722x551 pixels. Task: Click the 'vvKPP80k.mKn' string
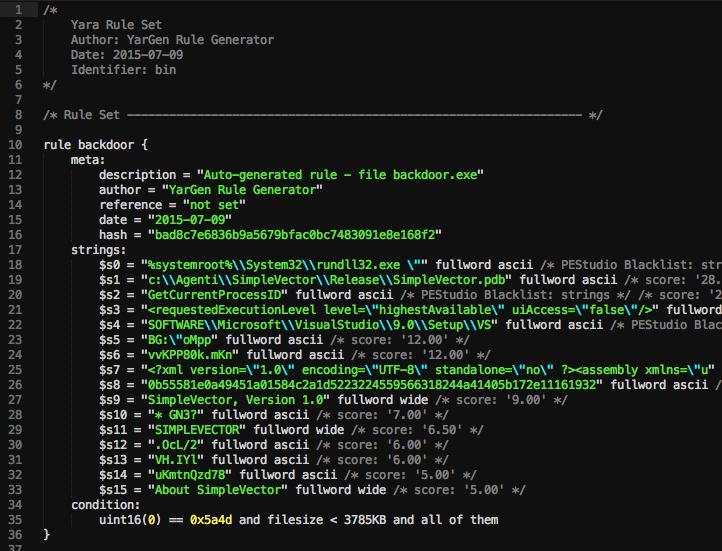coord(190,355)
